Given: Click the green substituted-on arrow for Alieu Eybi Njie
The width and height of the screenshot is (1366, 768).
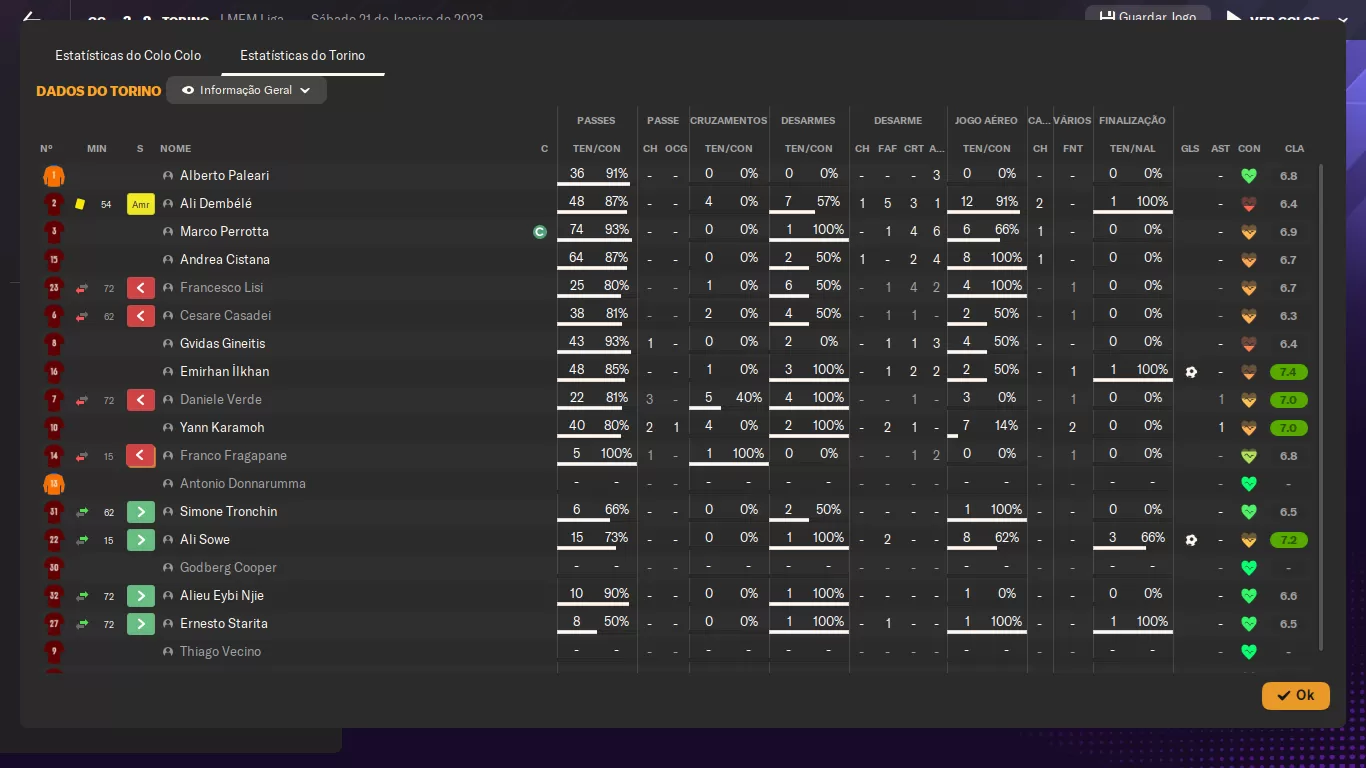Looking at the screenshot, I should click(x=141, y=596).
